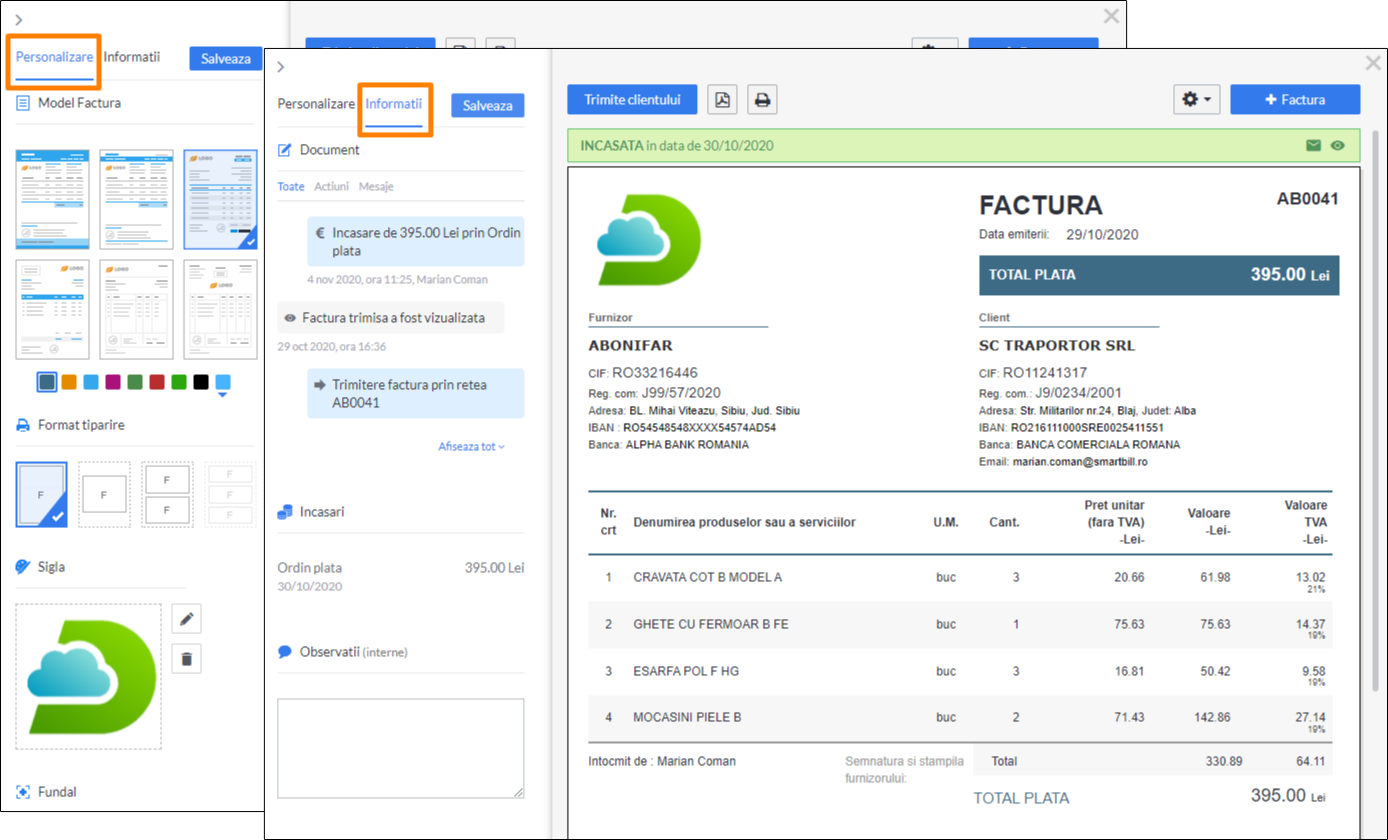Export the invoice as PDF
The image size is (1388, 840).
724,99
